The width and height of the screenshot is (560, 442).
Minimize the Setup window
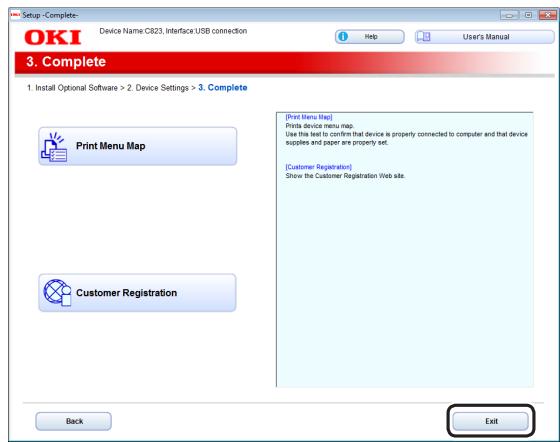pos(509,15)
